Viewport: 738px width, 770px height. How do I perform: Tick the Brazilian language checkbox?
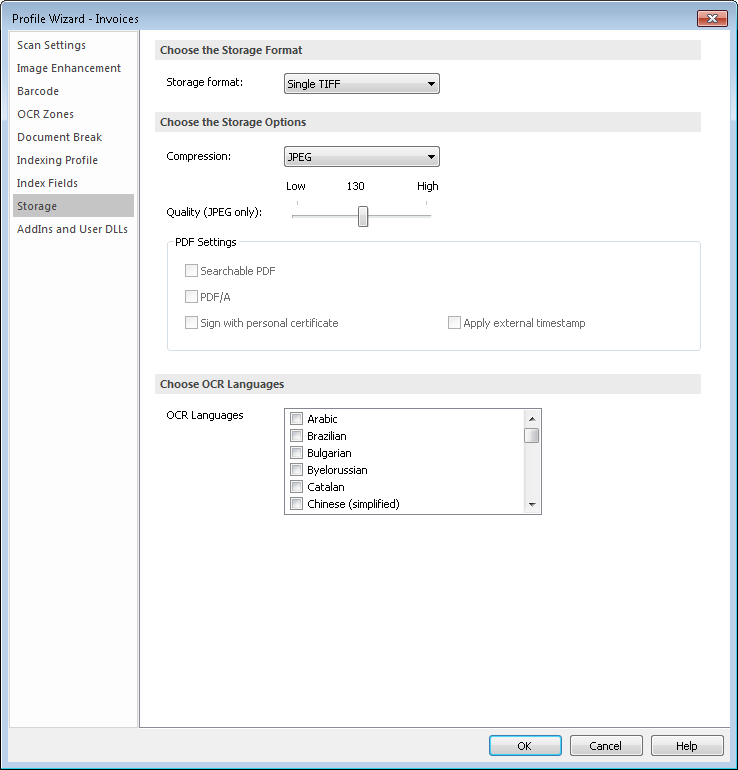[297, 436]
